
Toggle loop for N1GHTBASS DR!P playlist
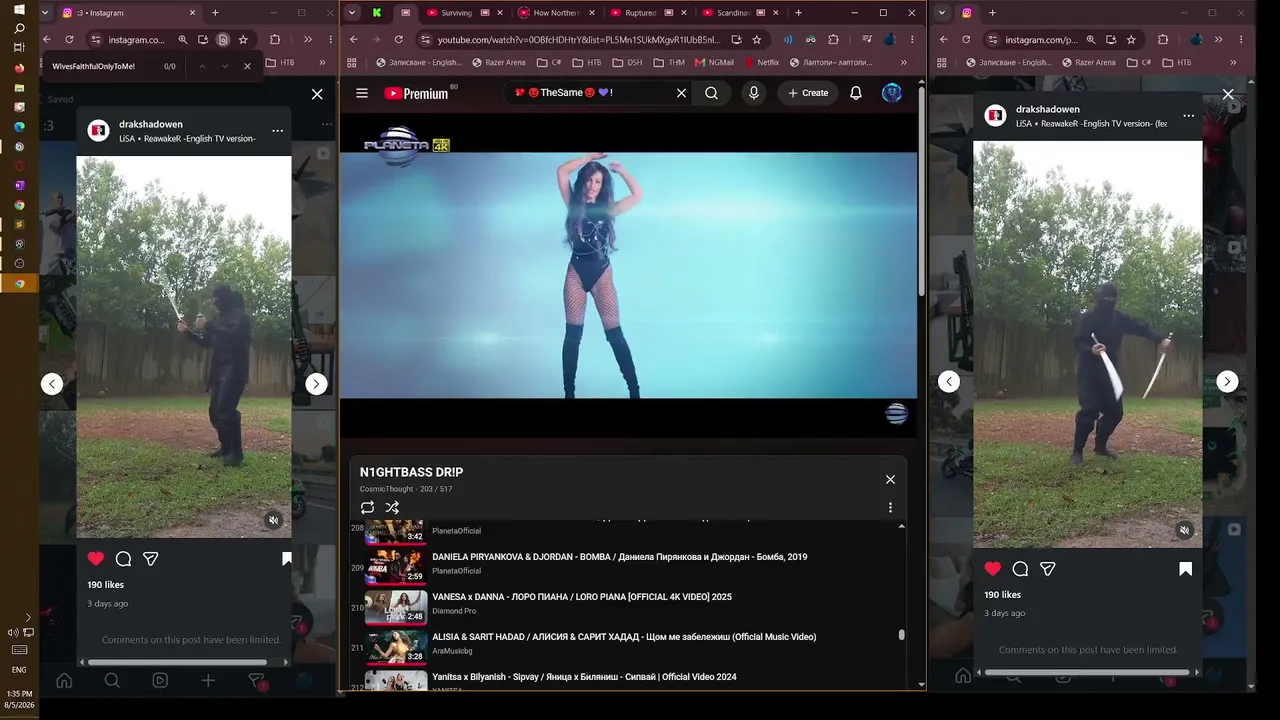(x=367, y=508)
